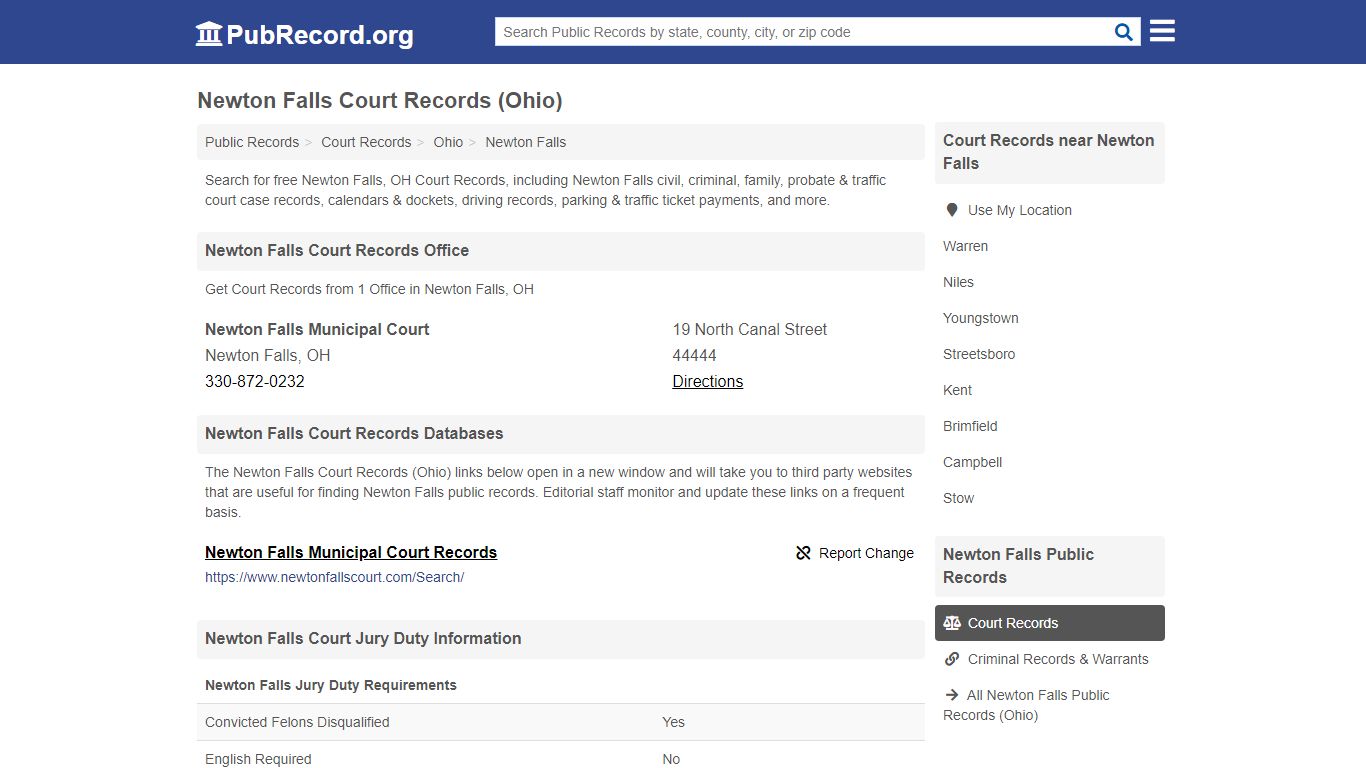Click the scales icon next to Court Records
The height and width of the screenshot is (768, 1366).
pyautogui.click(x=952, y=623)
